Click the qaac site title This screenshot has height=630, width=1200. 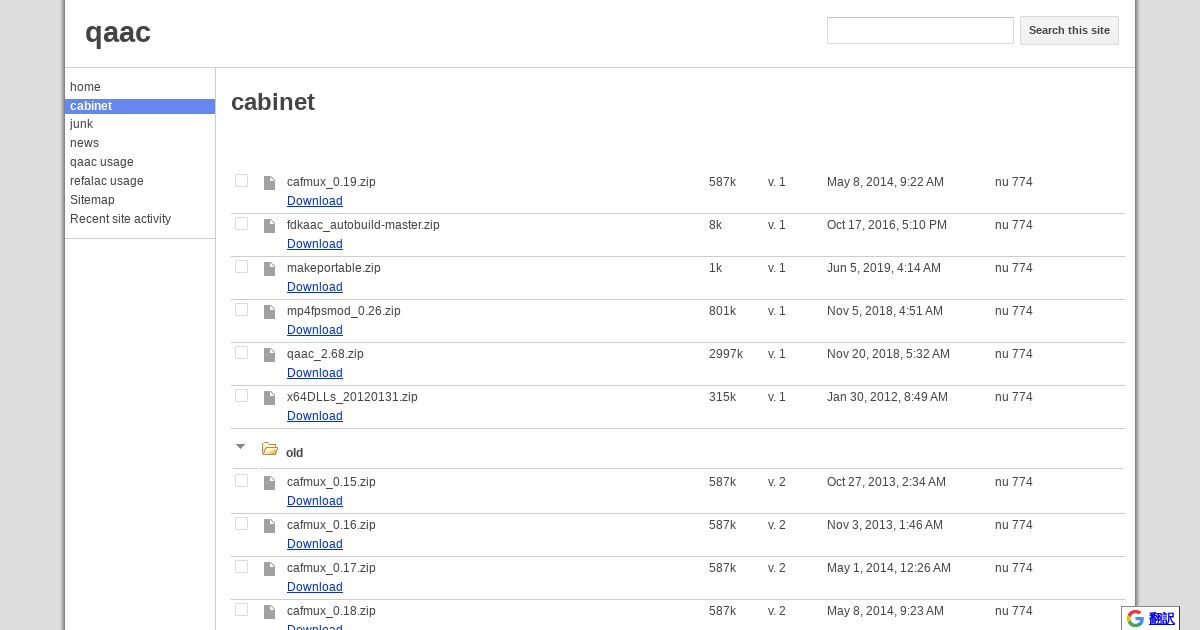pos(118,33)
